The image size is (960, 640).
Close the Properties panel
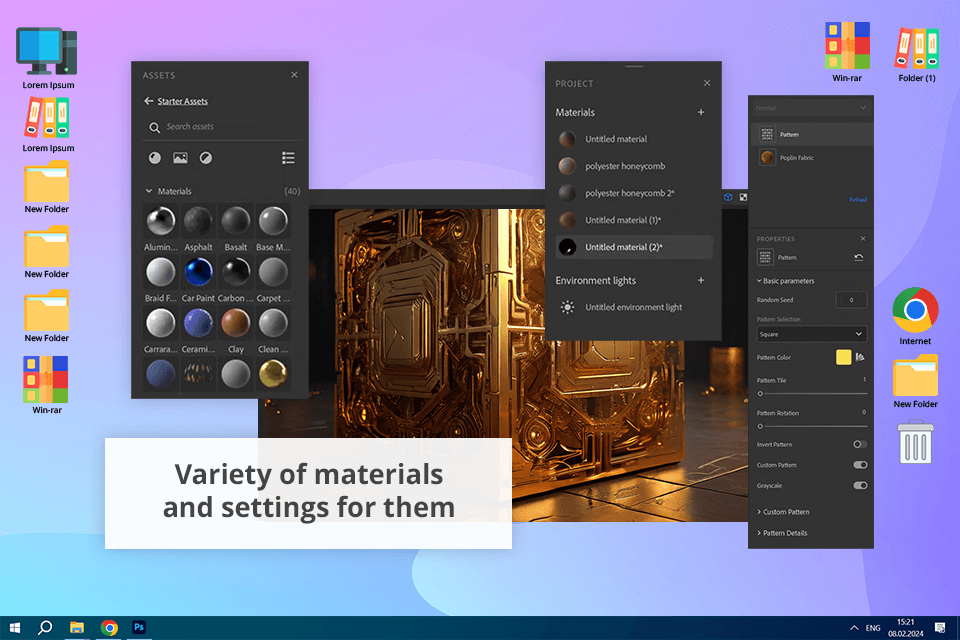(x=863, y=238)
